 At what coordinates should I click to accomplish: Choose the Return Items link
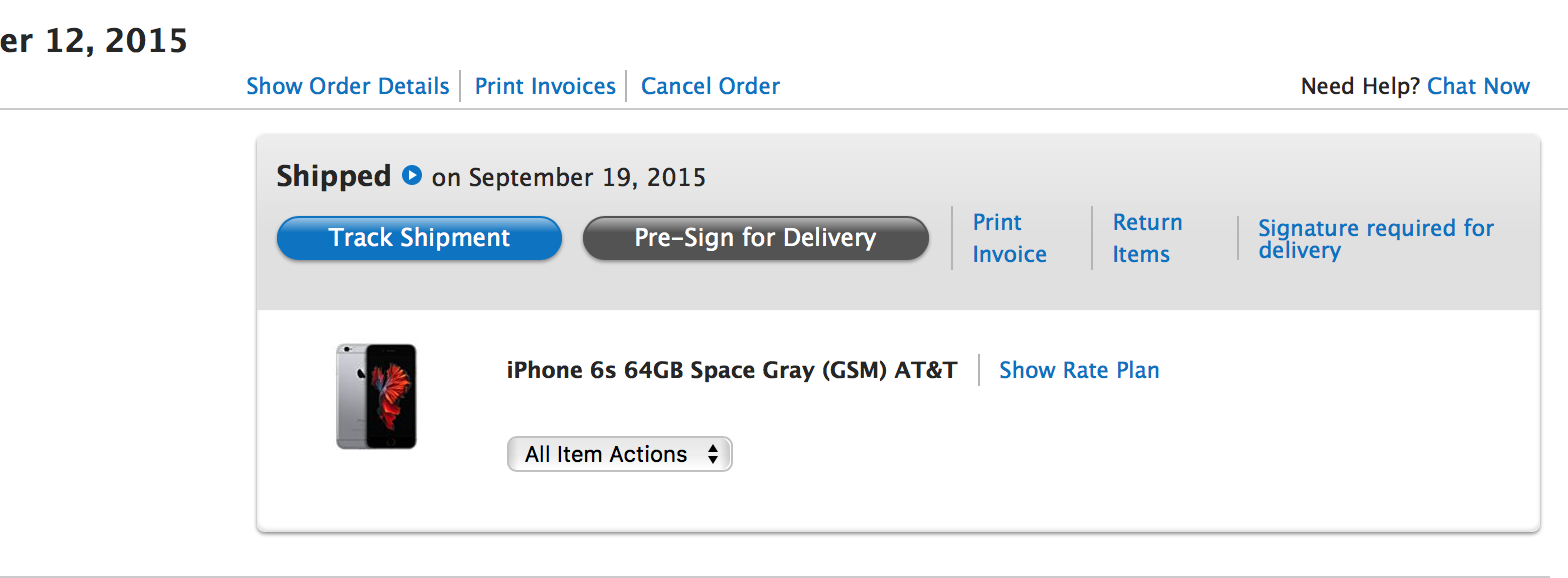[x=1147, y=238]
